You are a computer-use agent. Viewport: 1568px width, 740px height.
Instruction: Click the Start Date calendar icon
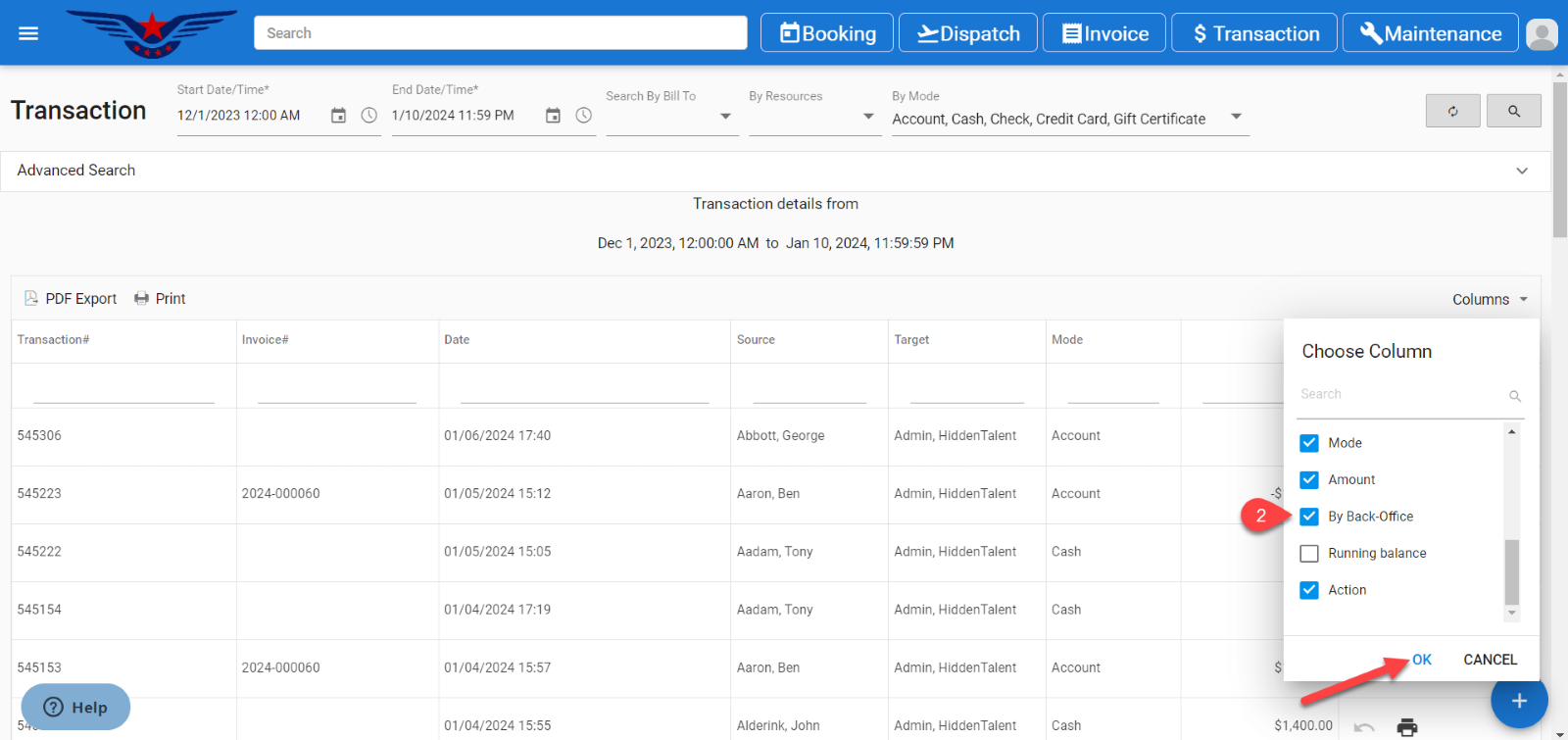click(338, 116)
